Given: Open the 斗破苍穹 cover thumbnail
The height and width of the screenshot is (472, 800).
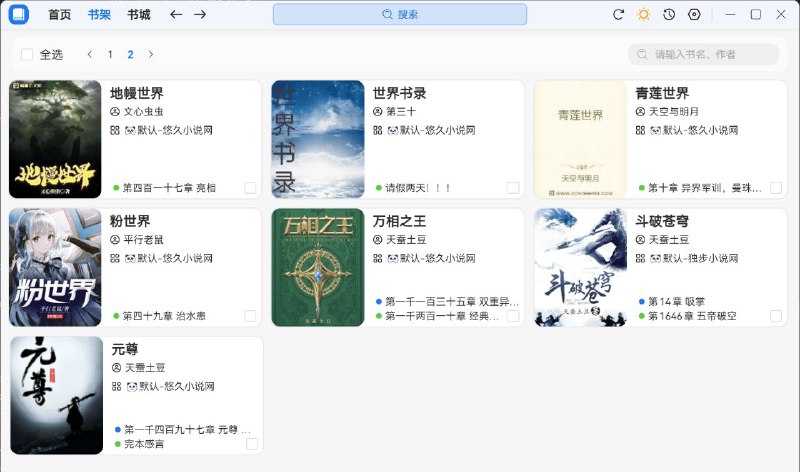Looking at the screenshot, I should coord(581,267).
